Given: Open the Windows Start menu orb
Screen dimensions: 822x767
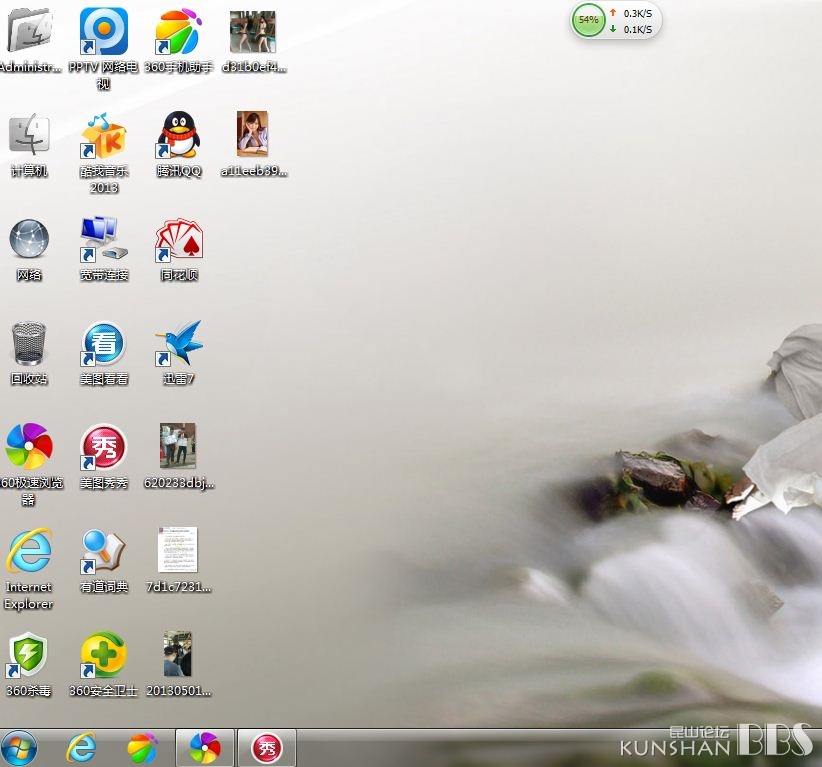Looking at the screenshot, I should [20, 747].
